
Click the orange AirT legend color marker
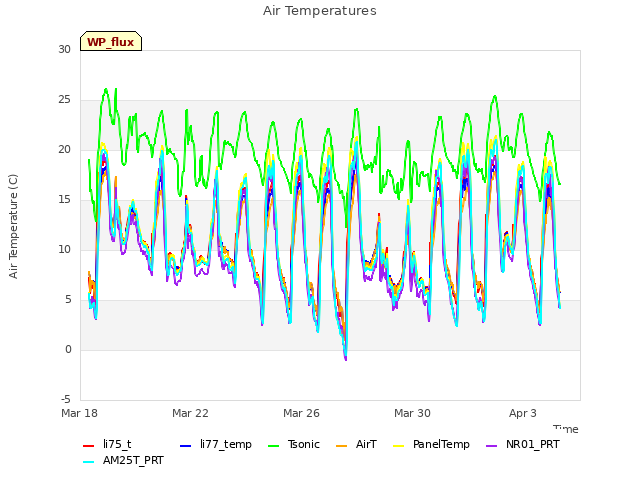pos(341,446)
